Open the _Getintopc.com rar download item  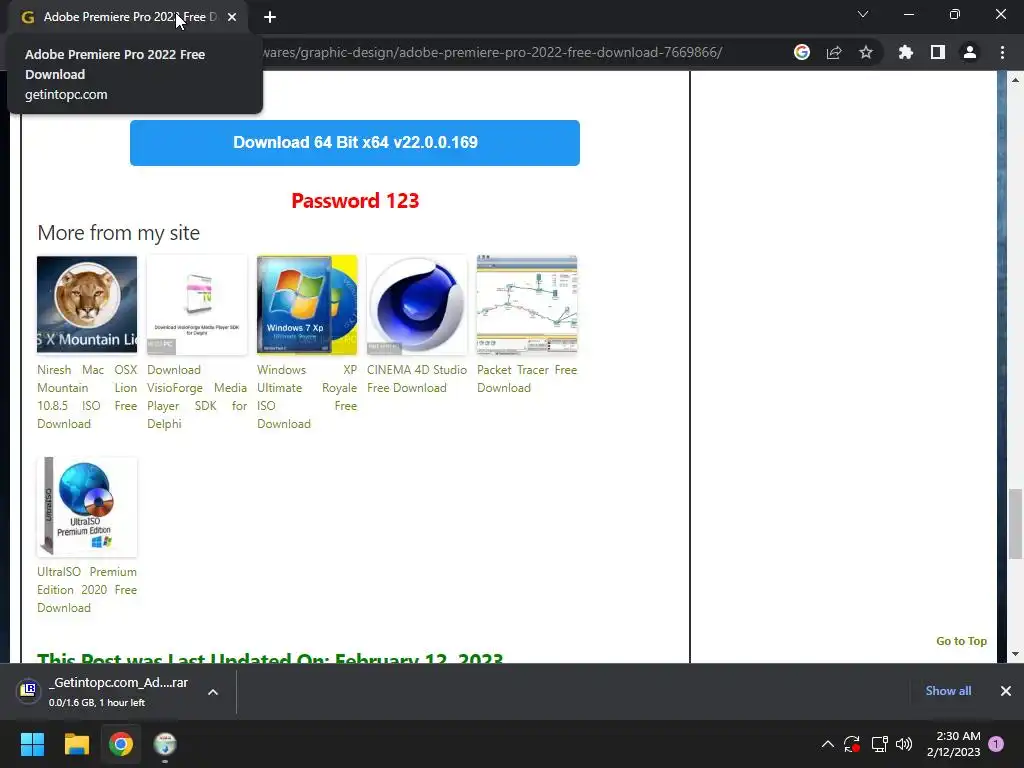point(118,692)
